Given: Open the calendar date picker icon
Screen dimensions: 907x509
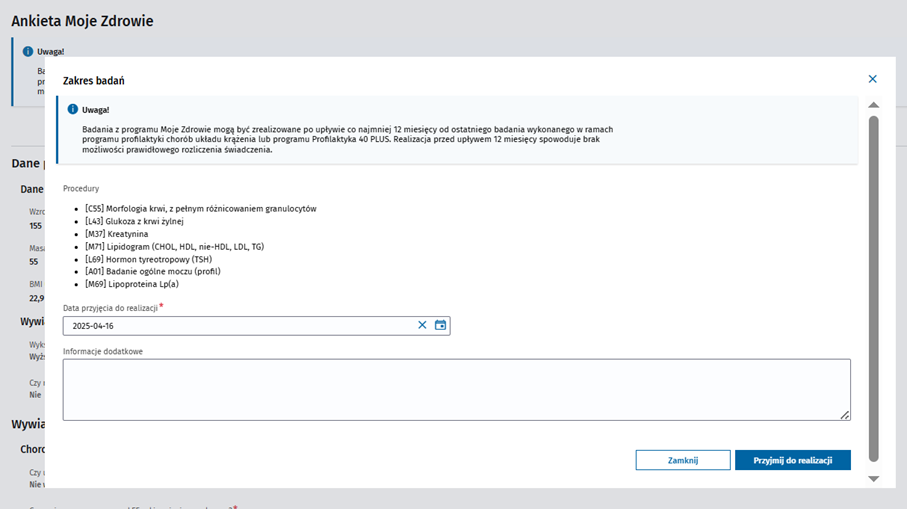Looking at the screenshot, I should 440,325.
